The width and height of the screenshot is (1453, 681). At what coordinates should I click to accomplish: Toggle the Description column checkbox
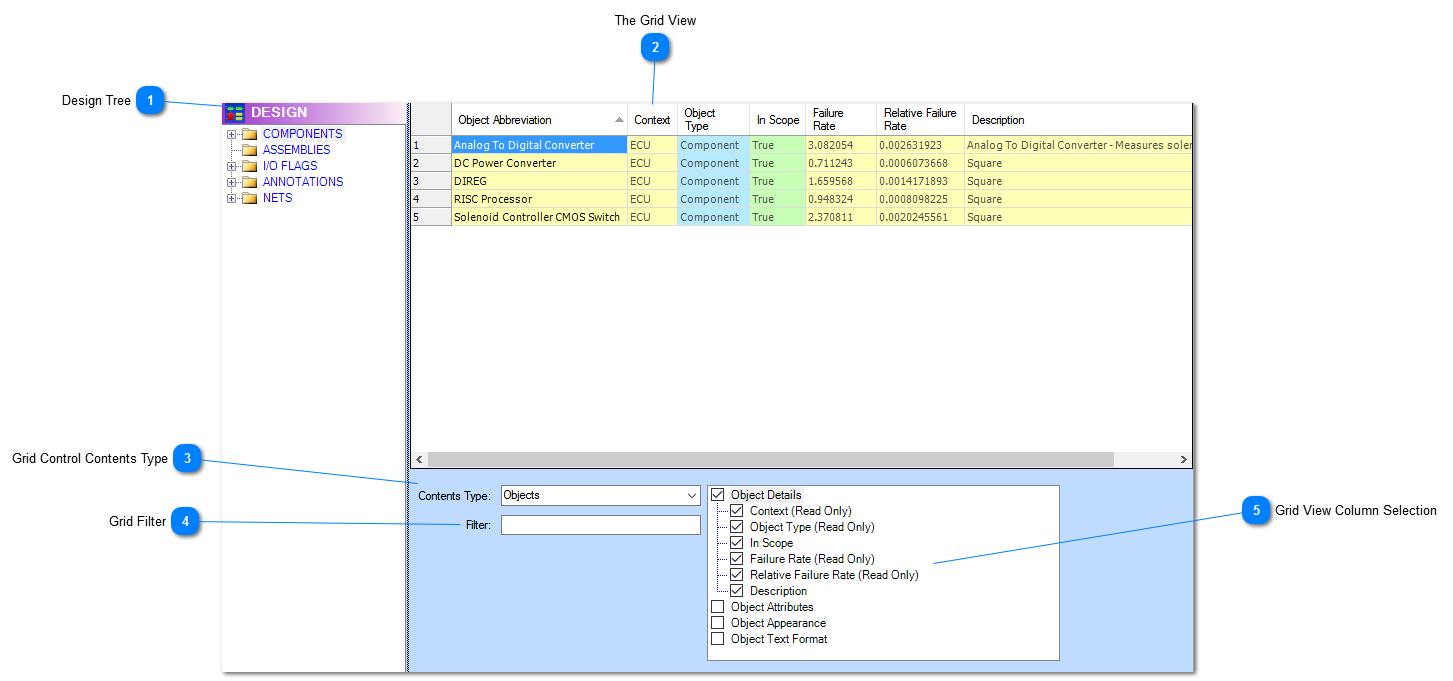(737, 591)
